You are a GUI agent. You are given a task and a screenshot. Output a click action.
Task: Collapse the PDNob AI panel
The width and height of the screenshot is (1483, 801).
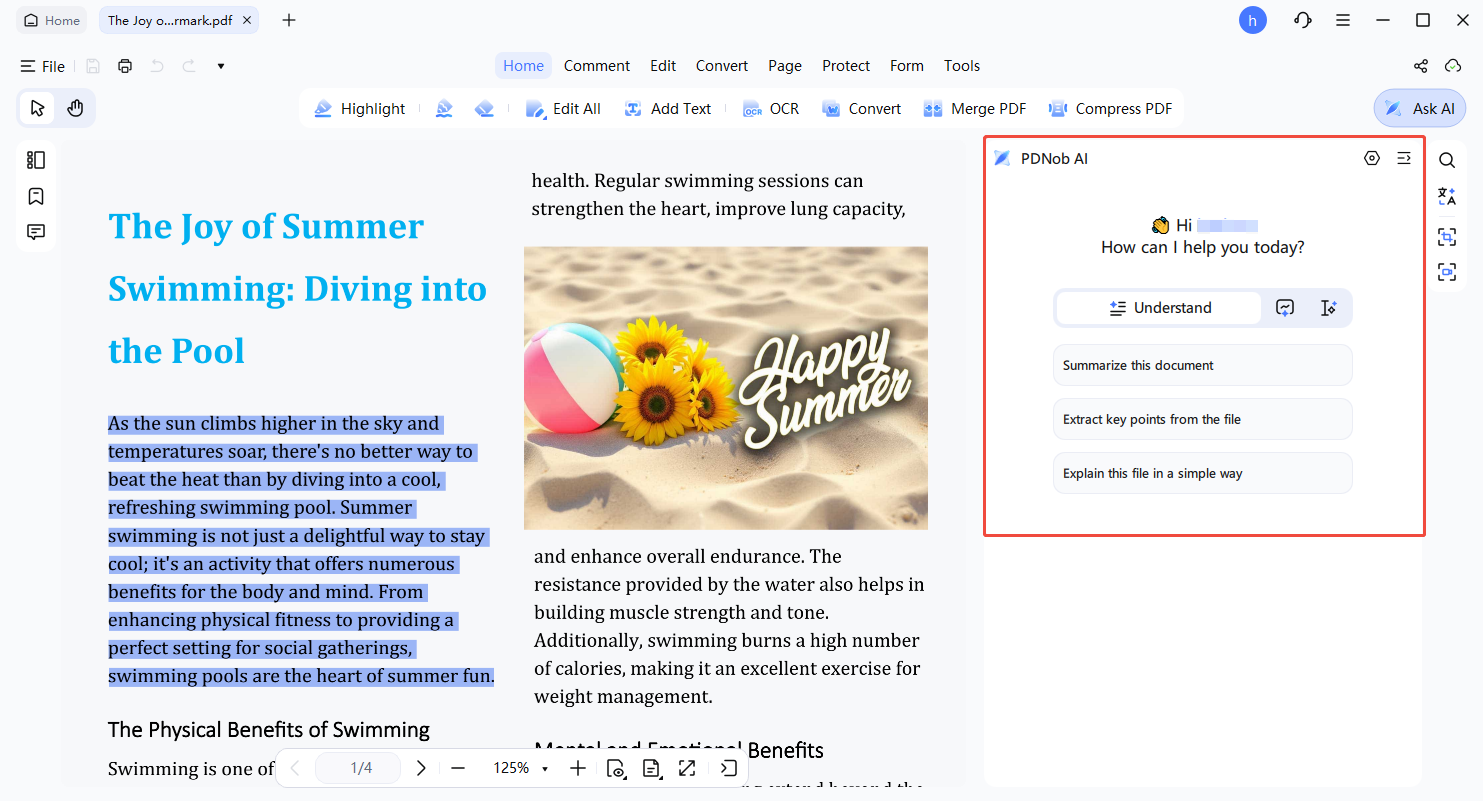[1404, 158]
